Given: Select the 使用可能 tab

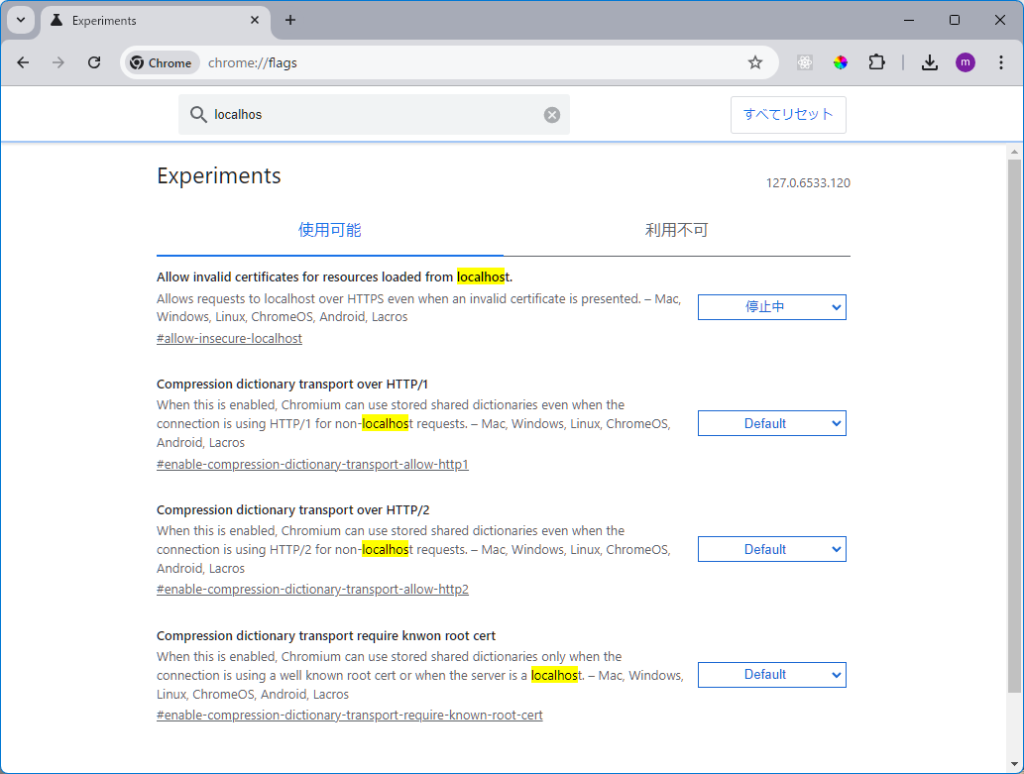Looking at the screenshot, I should [330, 230].
